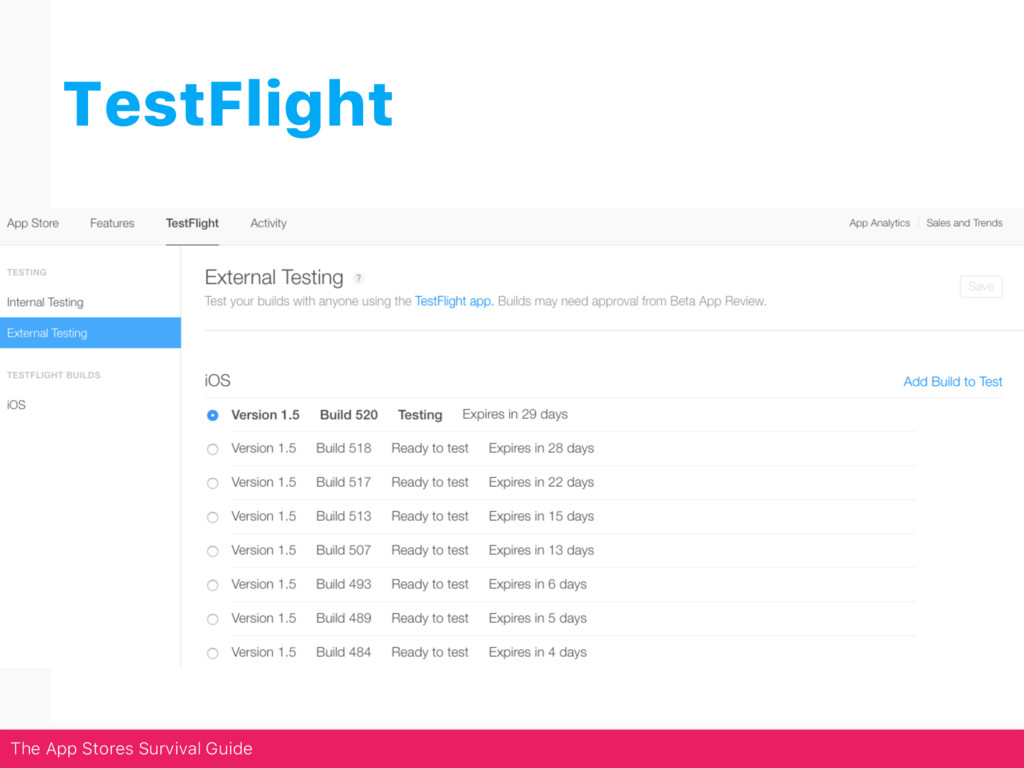Open Sales and Trends link
Screen dimensions: 1024x768
click(964, 223)
